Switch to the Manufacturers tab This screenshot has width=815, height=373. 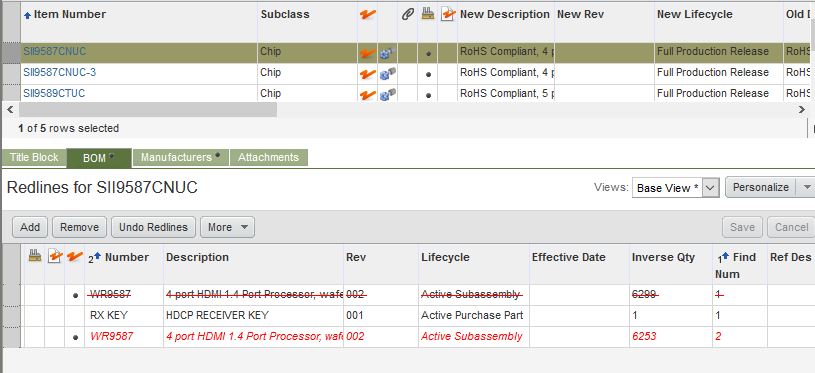point(180,157)
